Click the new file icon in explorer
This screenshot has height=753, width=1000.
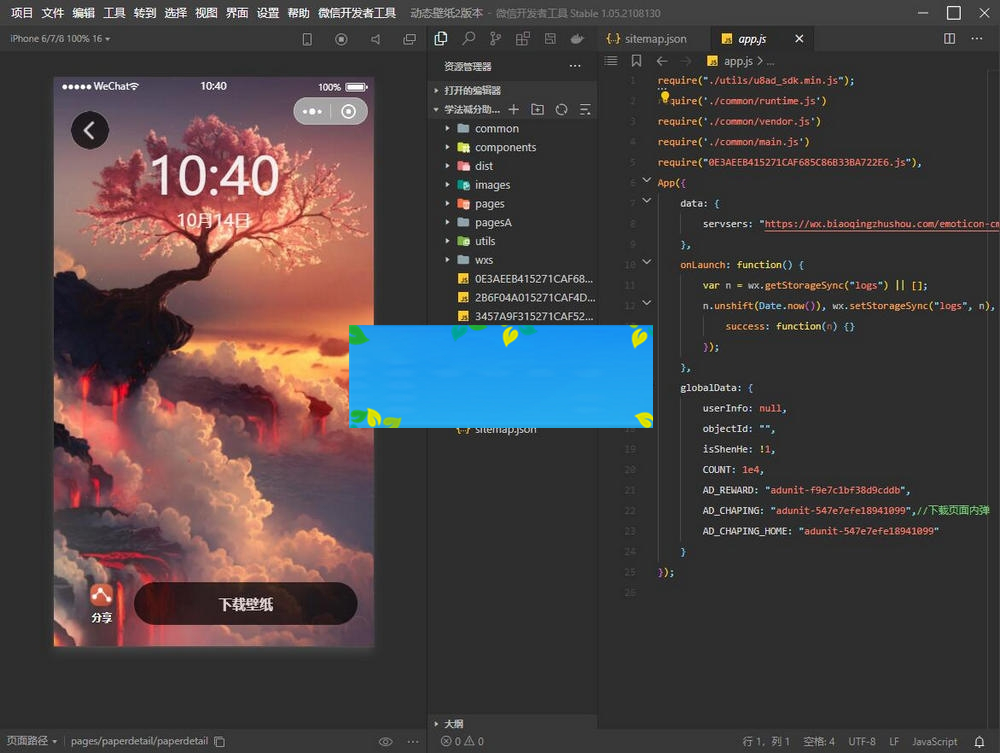click(x=514, y=109)
